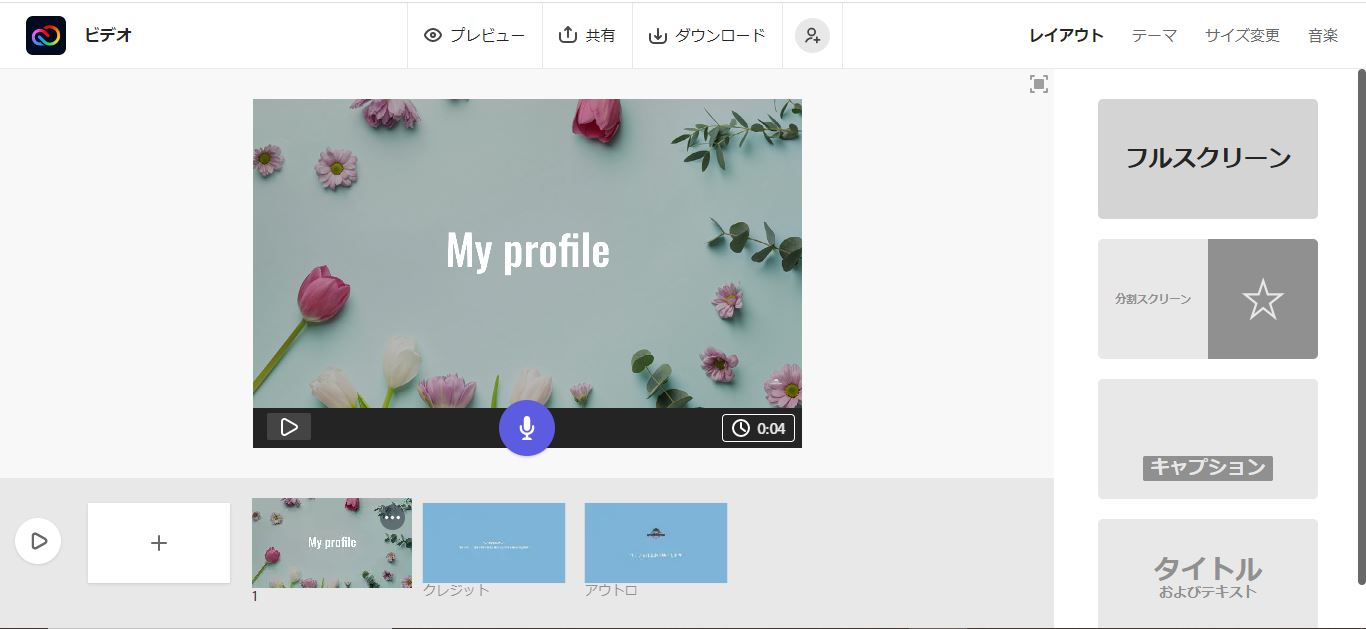Play the current slide with its play button

289,427
